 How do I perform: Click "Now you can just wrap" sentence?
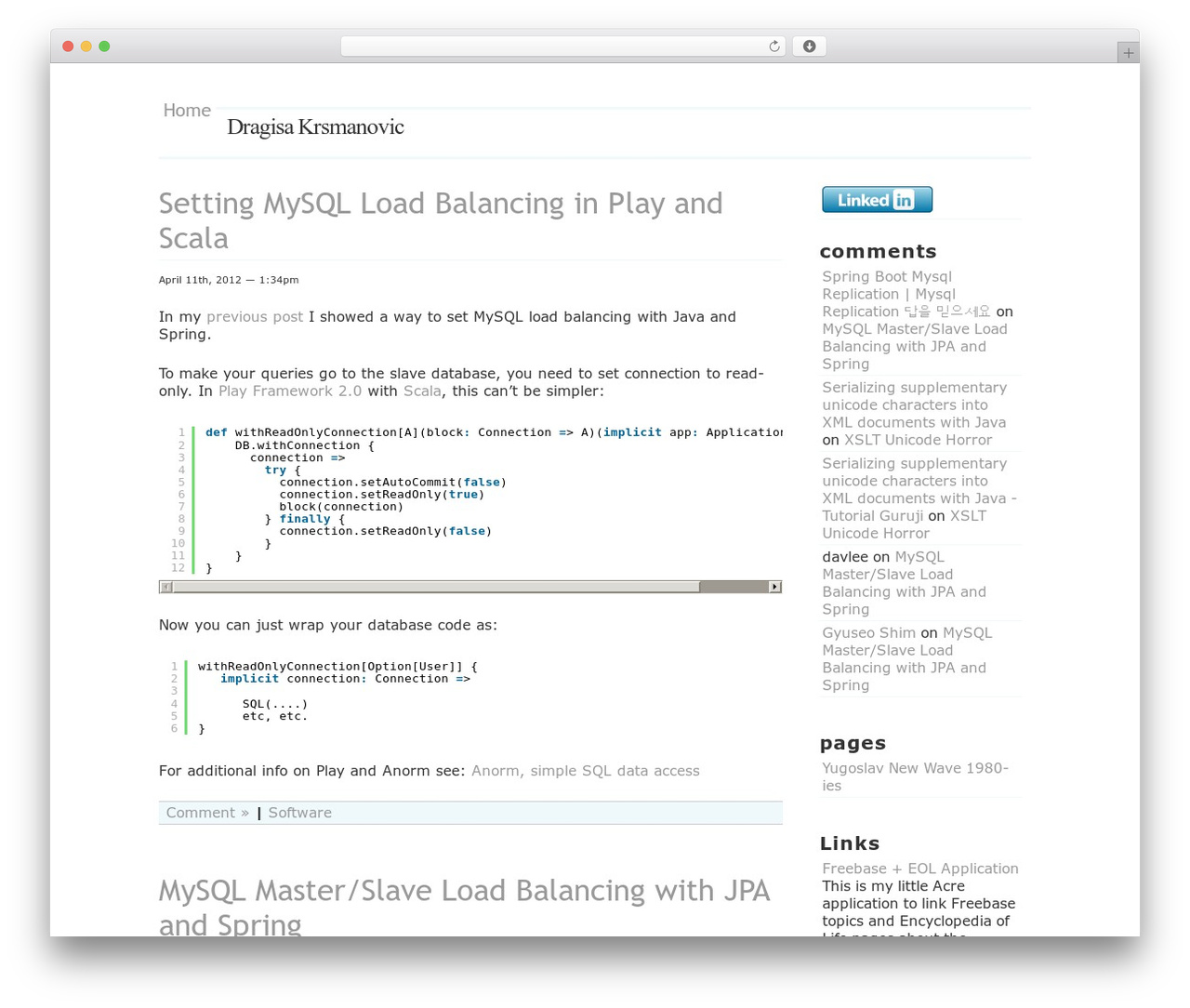328,625
